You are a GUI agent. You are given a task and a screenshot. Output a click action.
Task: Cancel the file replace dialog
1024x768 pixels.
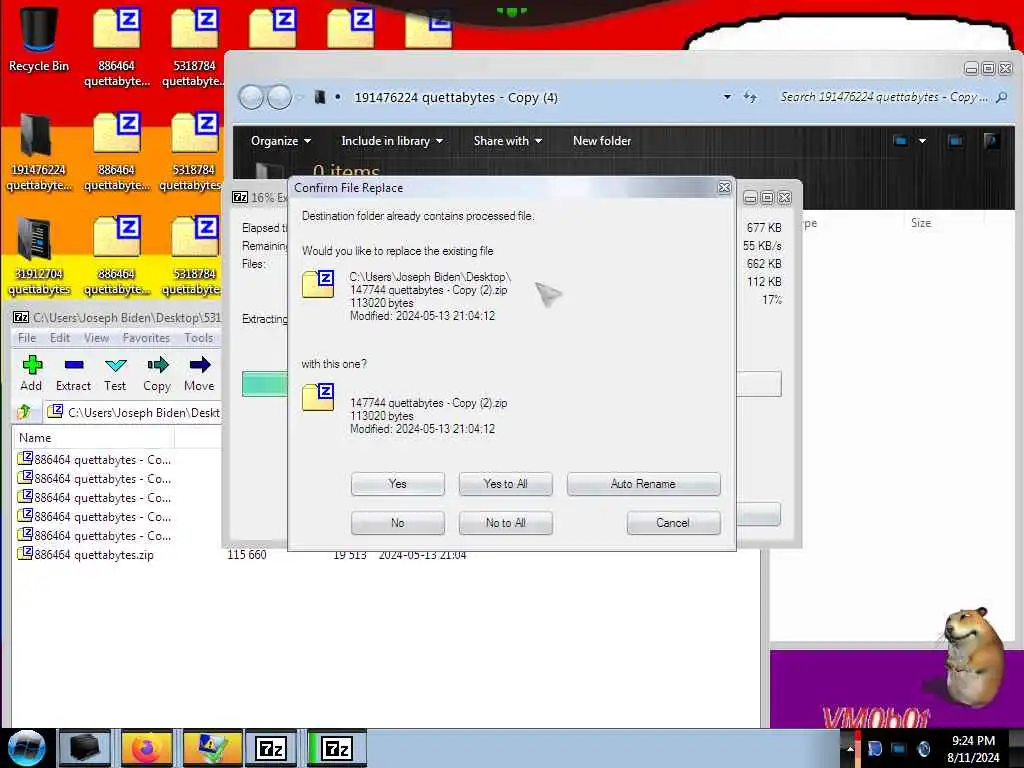click(673, 522)
